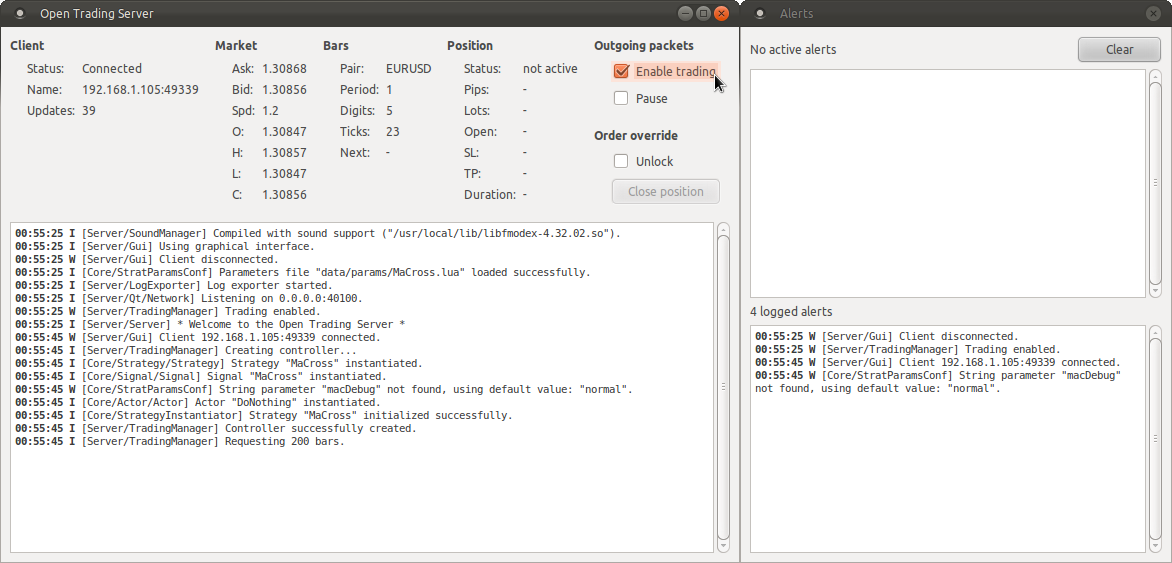The width and height of the screenshot is (1172, 563).
Task: Click the 'Requesting 200 bars.' log line
Action: pyautogui.click(x=179, y=442)
